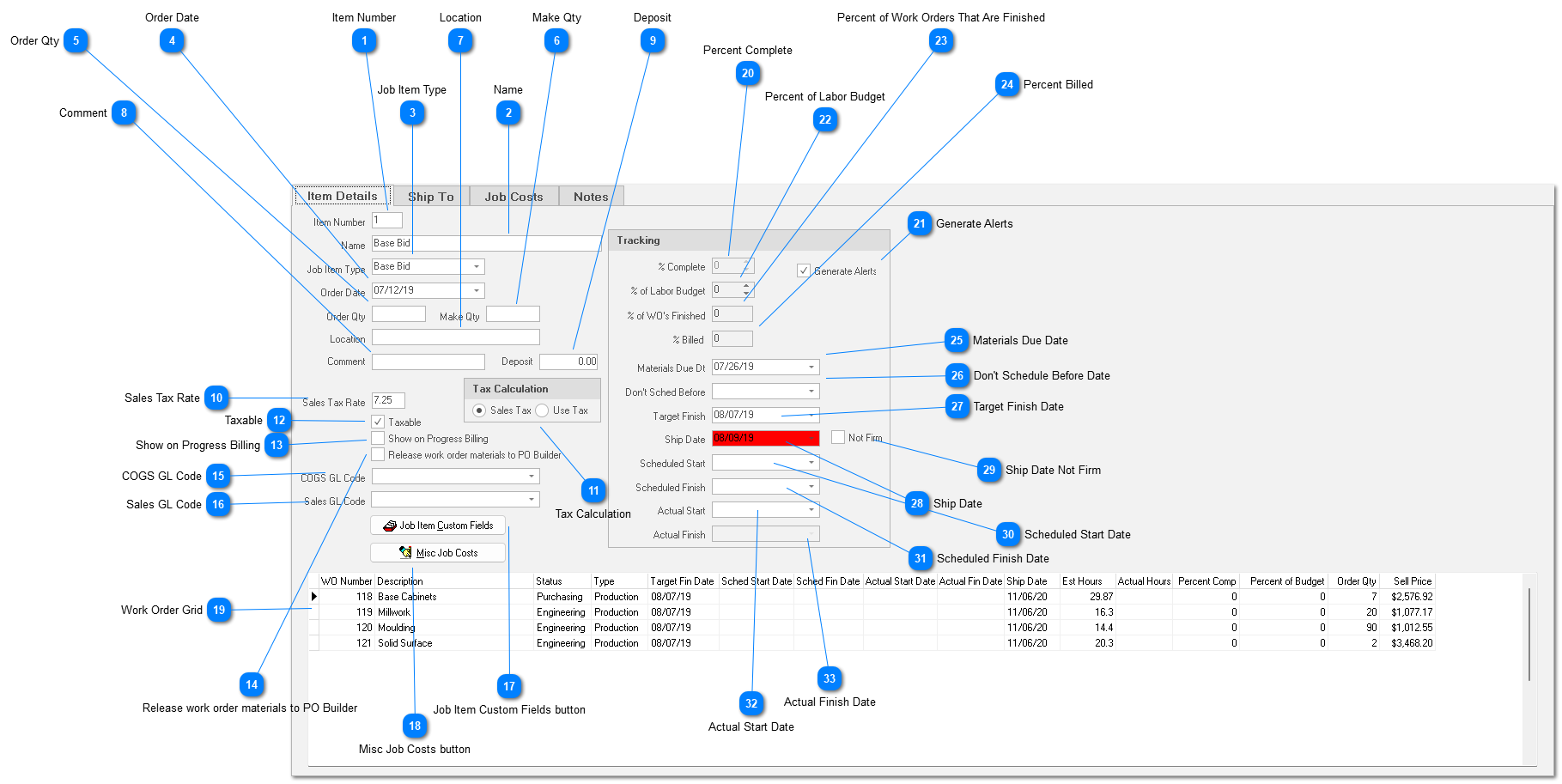Expand the Job Item Type dropdown
The image size is (1562, 784).
[477, 267]
